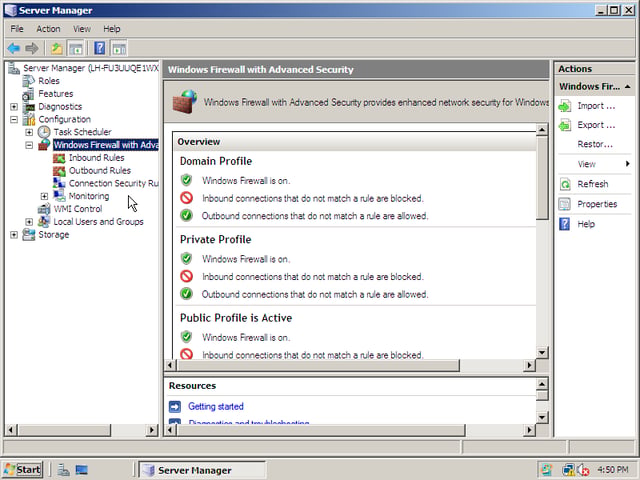640x480 pixels.
Task: Click the Configuration node icon
Action: pyautogui.click(x=29, y=120)
